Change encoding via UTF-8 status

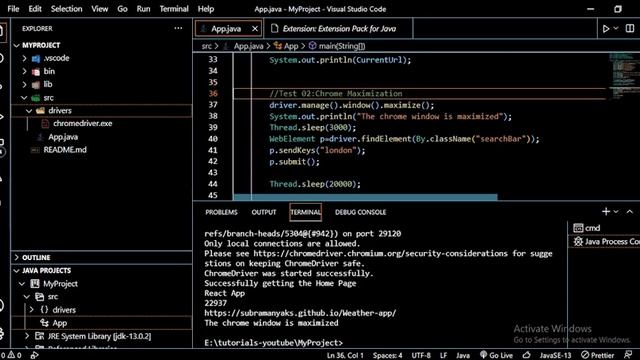(x=421, y=356)
